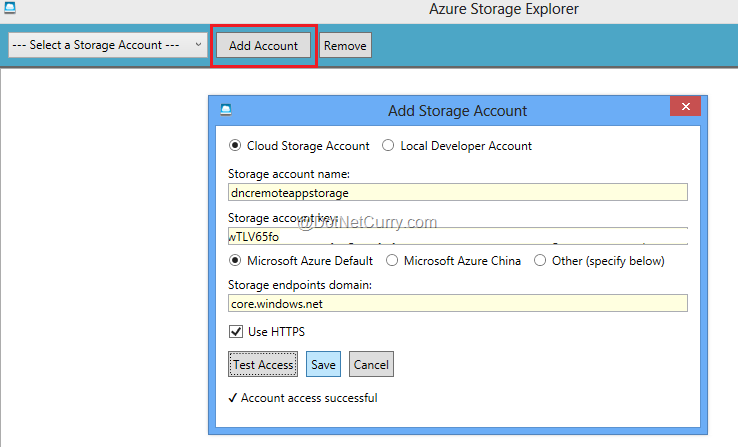Viewport: 738px width, 447px height.
Task: Click the Add Storage Account dialog icon
Action: [226, 110]
